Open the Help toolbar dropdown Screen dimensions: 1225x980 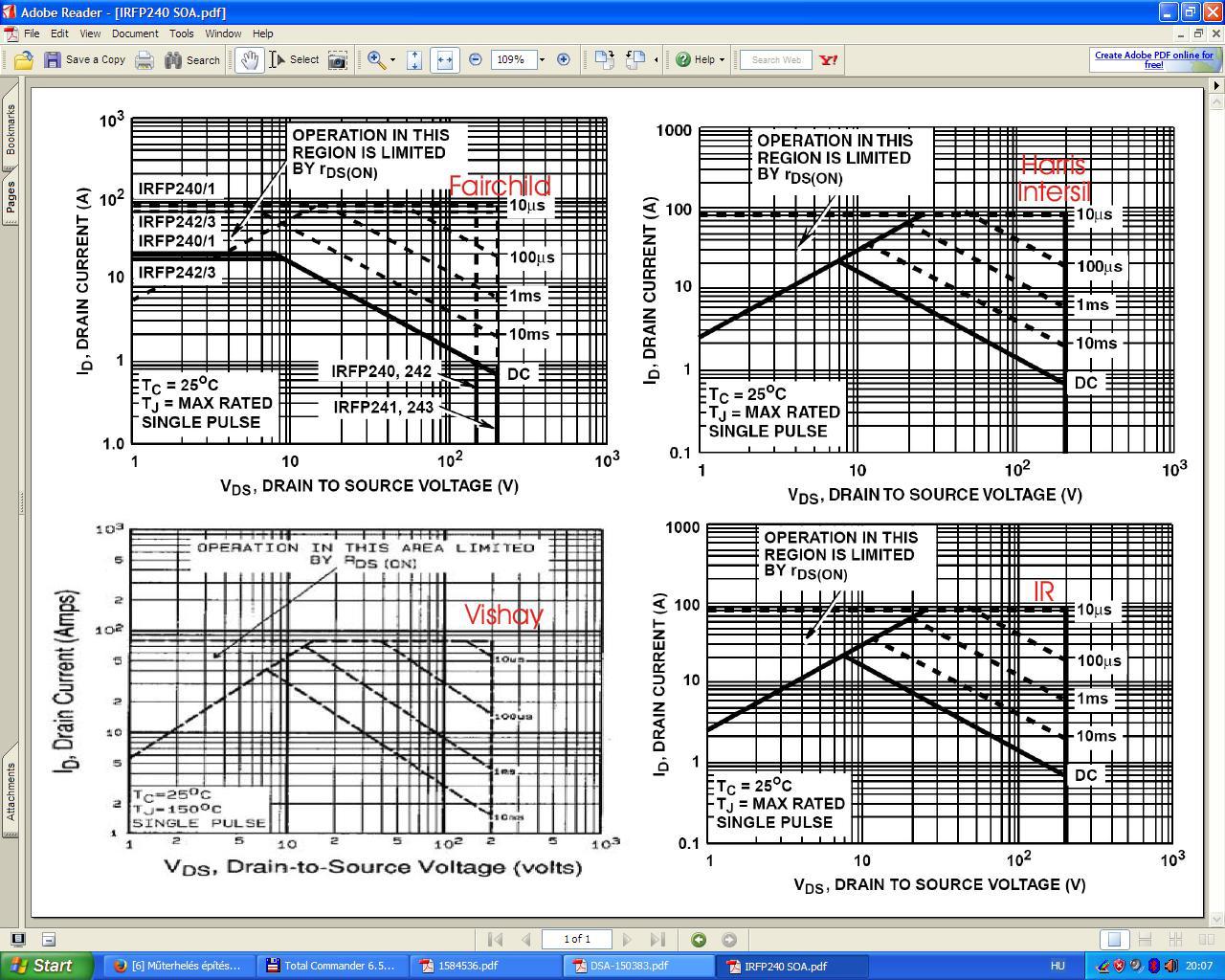click(x=700, y=59)
